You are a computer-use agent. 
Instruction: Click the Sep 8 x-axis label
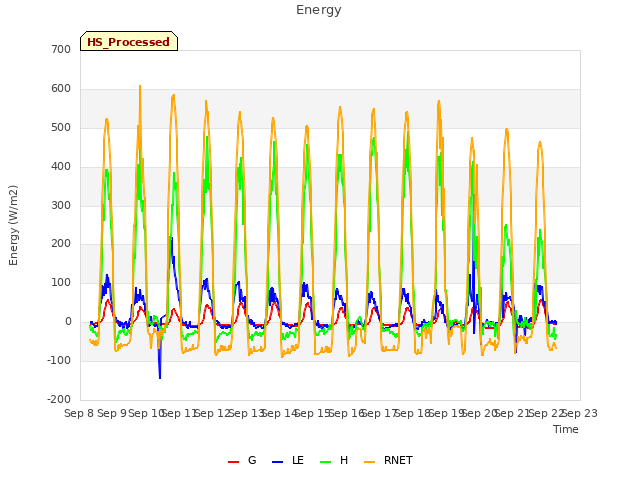pos(79,413)
